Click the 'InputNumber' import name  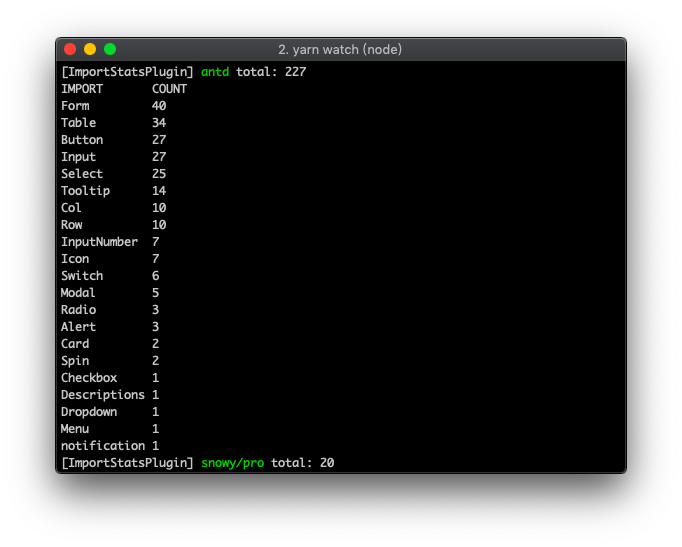point(99,242)
